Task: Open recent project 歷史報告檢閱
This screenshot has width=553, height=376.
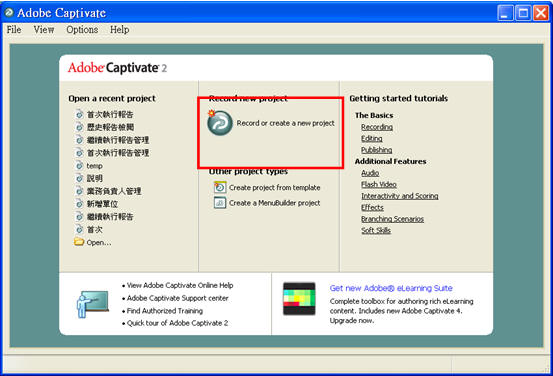Action: 110,127
